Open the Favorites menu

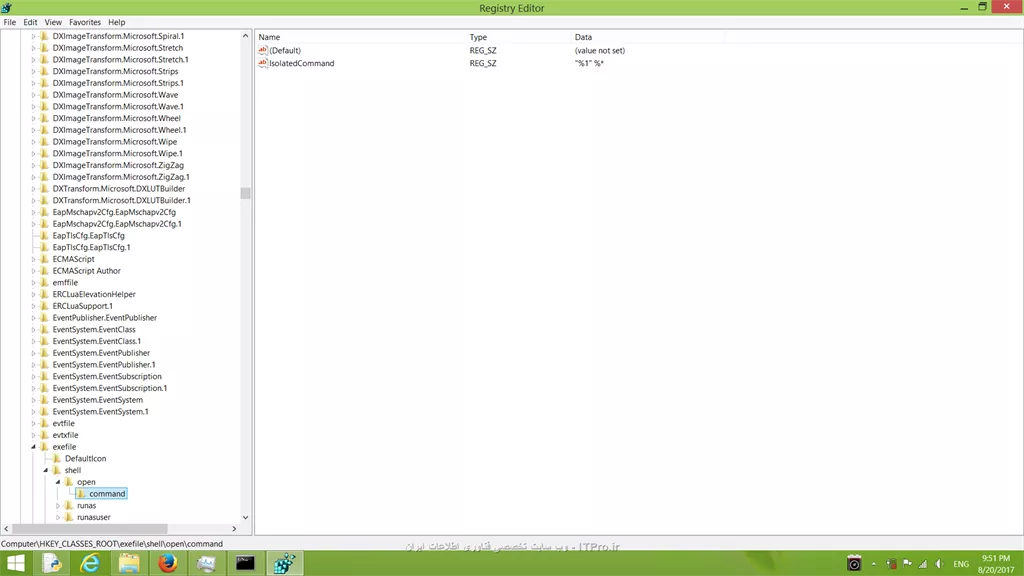point(85,22)
